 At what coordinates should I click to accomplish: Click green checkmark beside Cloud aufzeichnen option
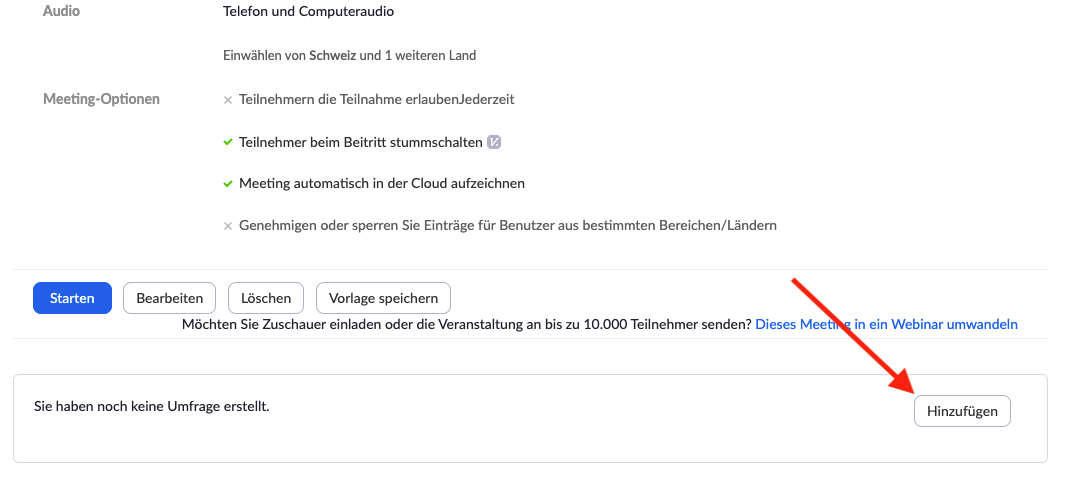click(x=228, y=184)
